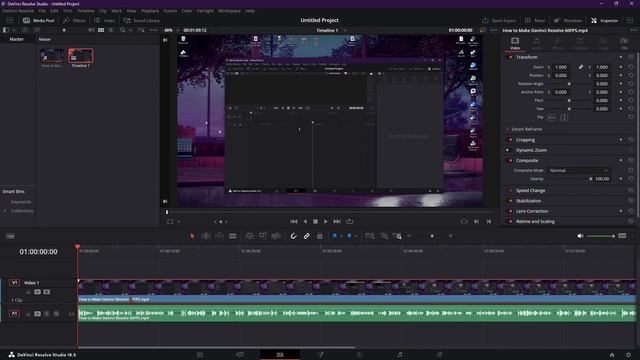Open the Playback menu

(150, 11)
